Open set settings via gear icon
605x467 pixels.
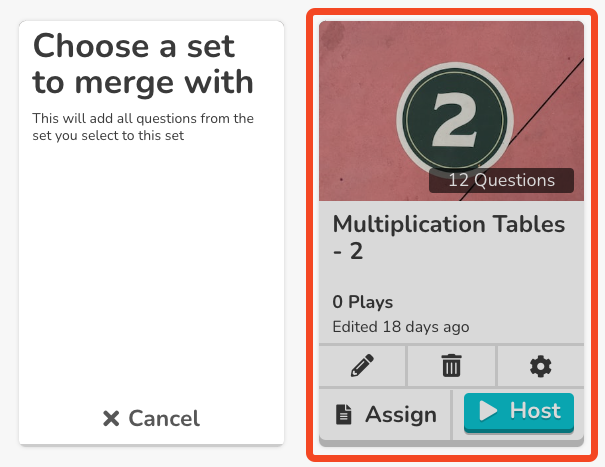tap(540, 366)
